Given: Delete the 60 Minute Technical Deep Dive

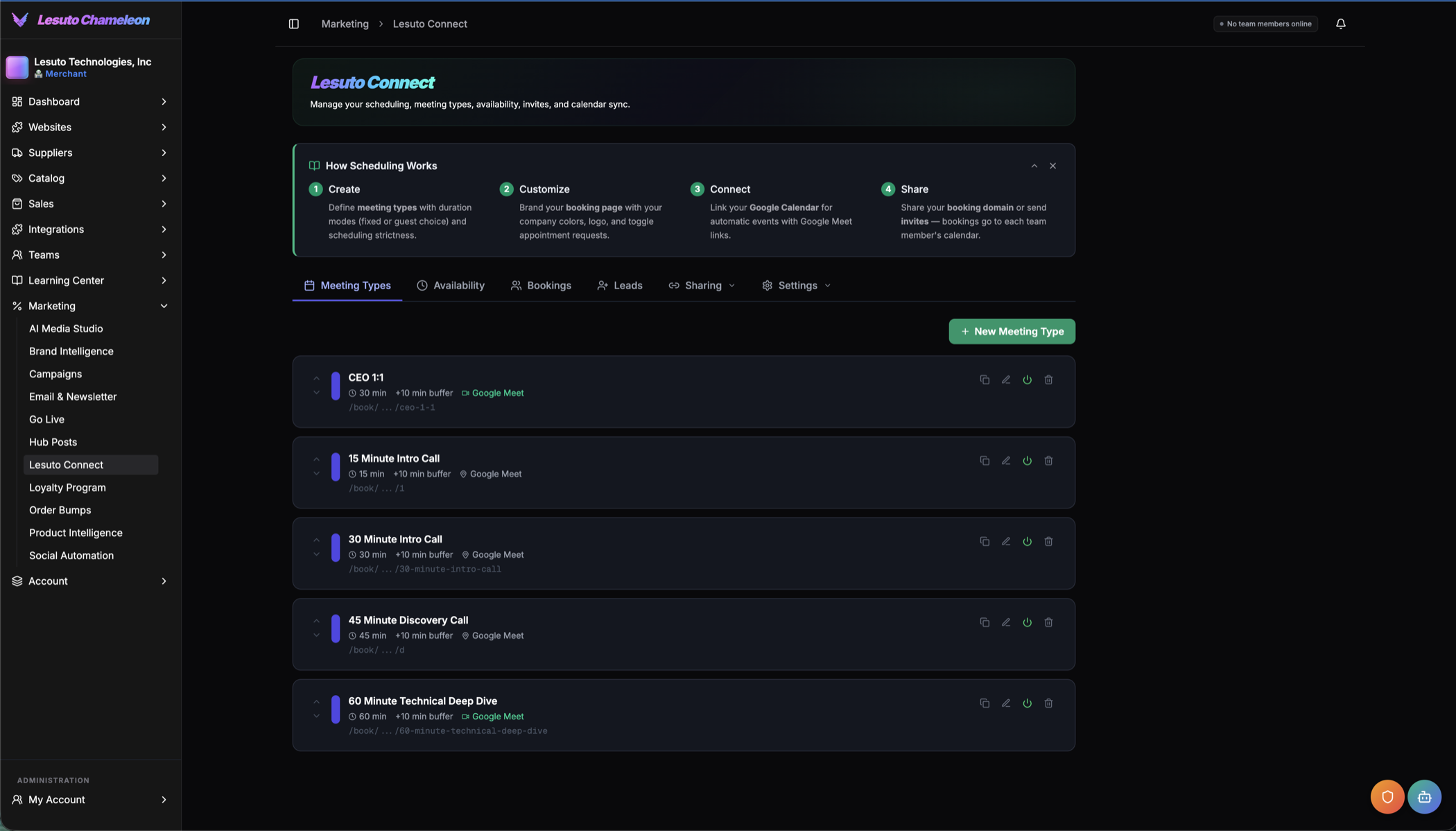Looking at the screenshot, I should pos(1049,703).
